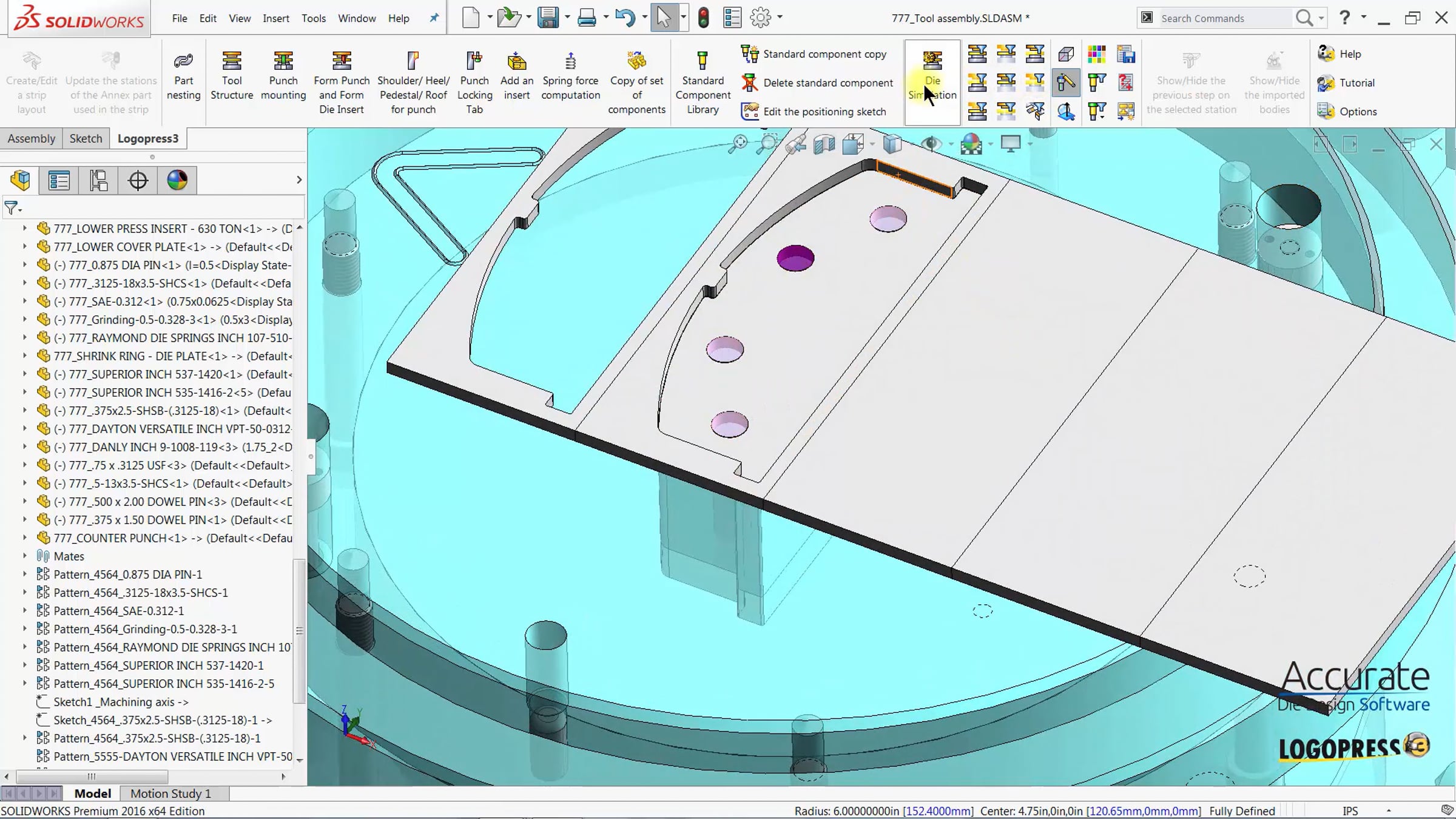Screen dimensions: 1456x819
Task: Switch to the Assembly tab
Action: coord(32,138)
